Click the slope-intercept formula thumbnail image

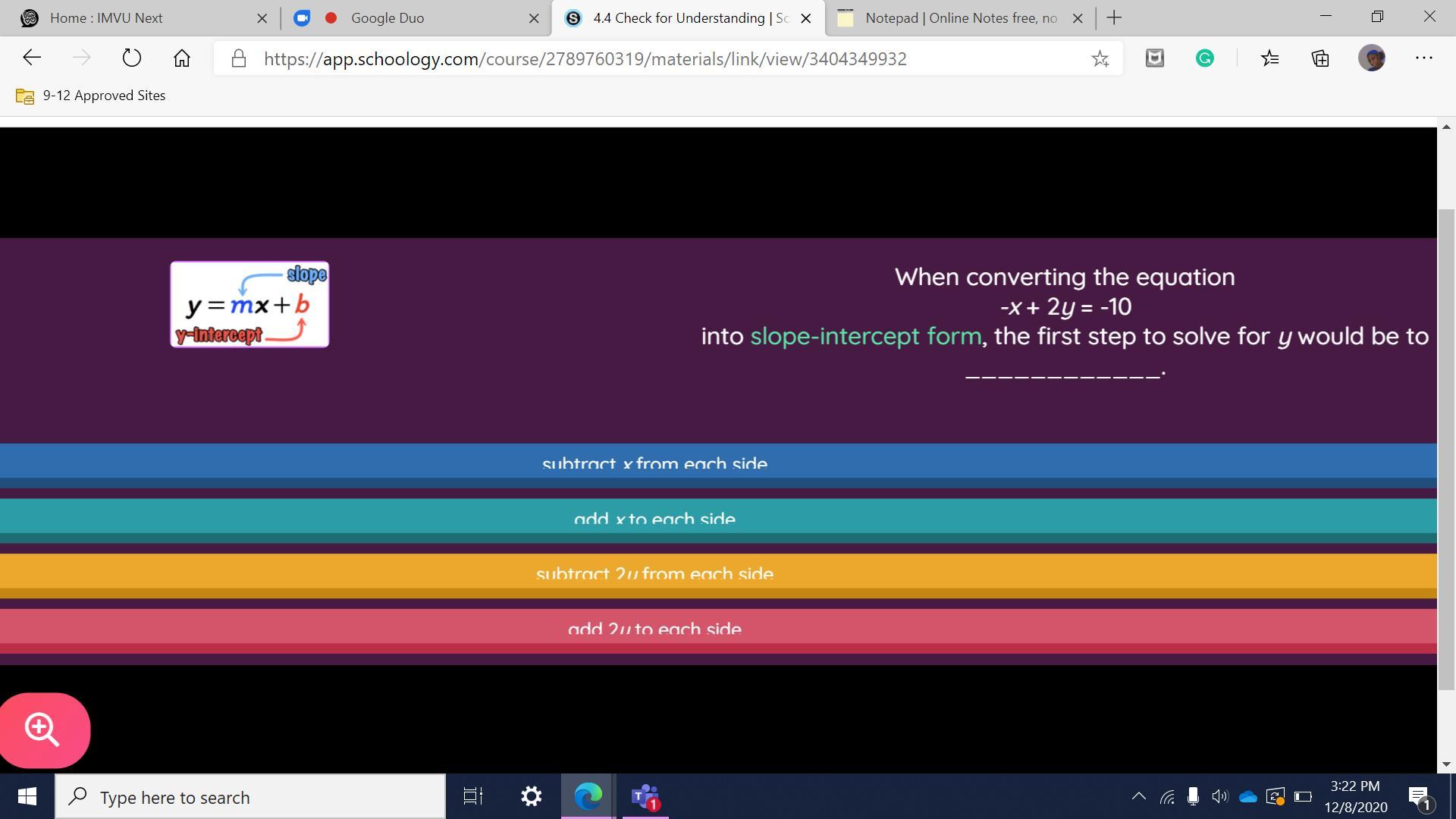(x=249, y=304)
